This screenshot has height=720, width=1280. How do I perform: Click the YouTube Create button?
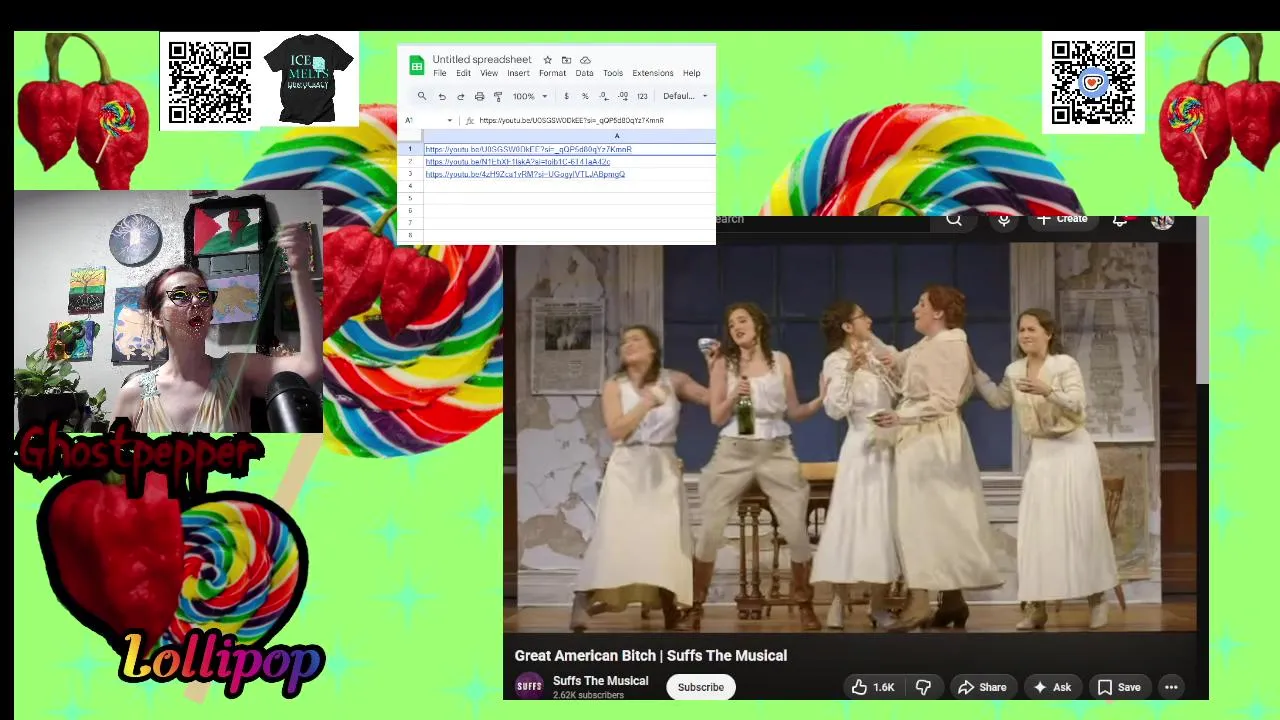(1063, 220)
